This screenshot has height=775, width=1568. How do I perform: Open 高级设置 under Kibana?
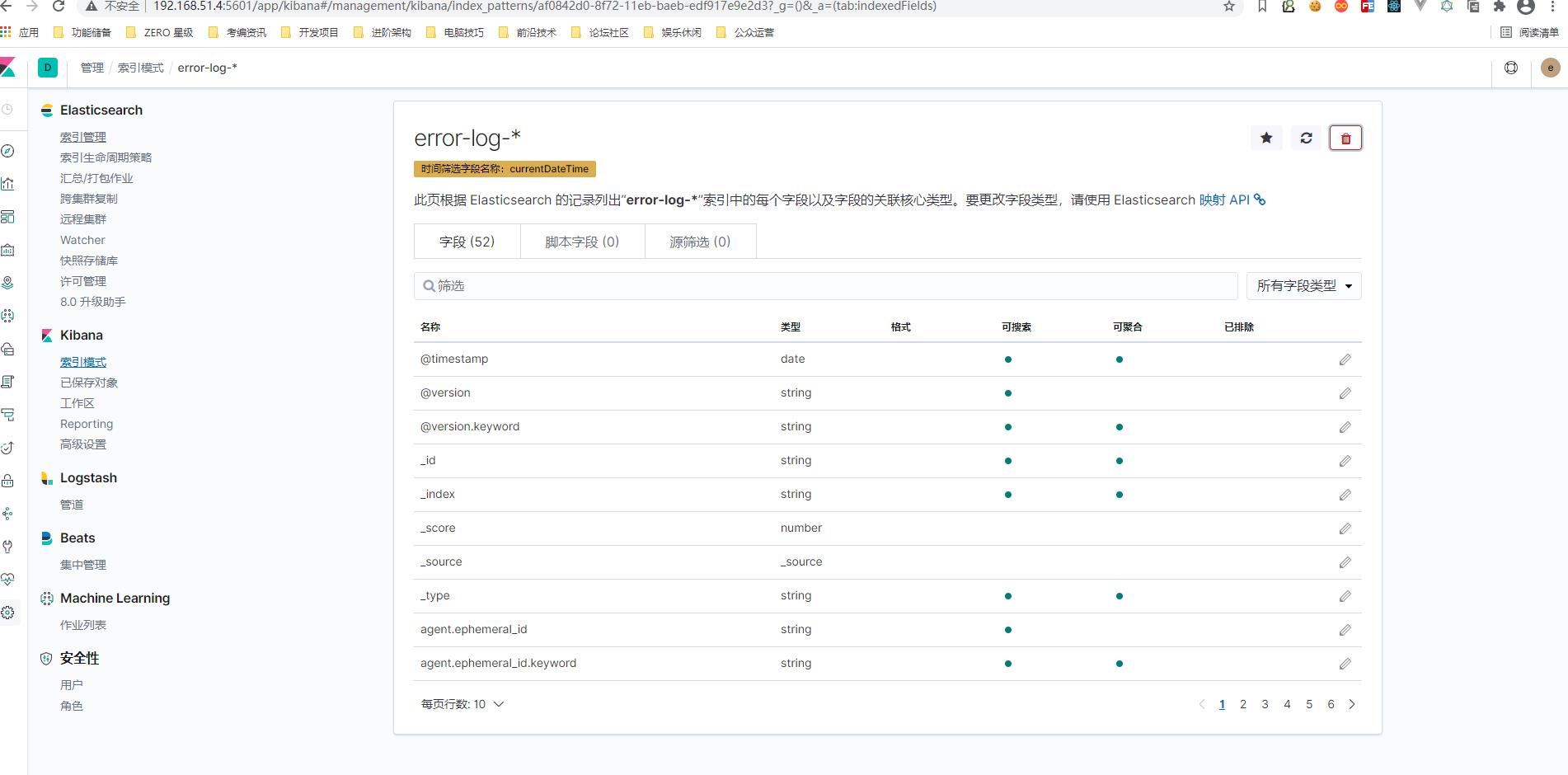(83, 444)
